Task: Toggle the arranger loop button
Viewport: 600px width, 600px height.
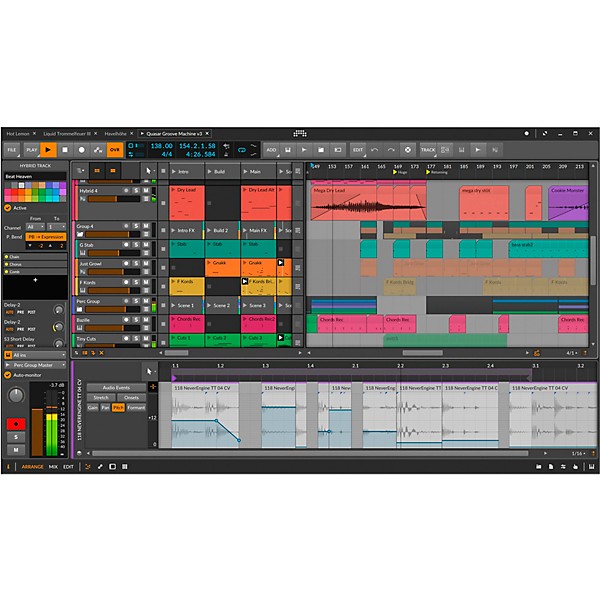Action: point(241,149)
